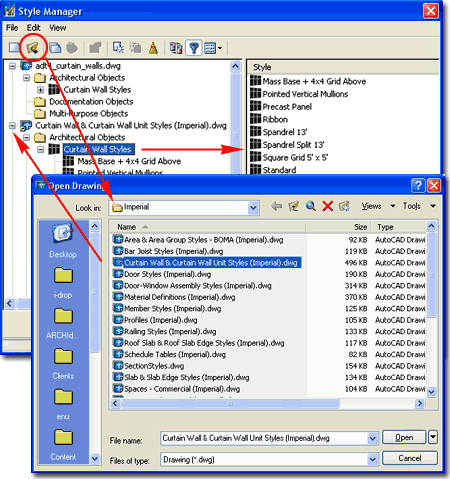
Task: Open the Look in Imperial dropdown
Action: pyautogui.click(x=253, y=208)
